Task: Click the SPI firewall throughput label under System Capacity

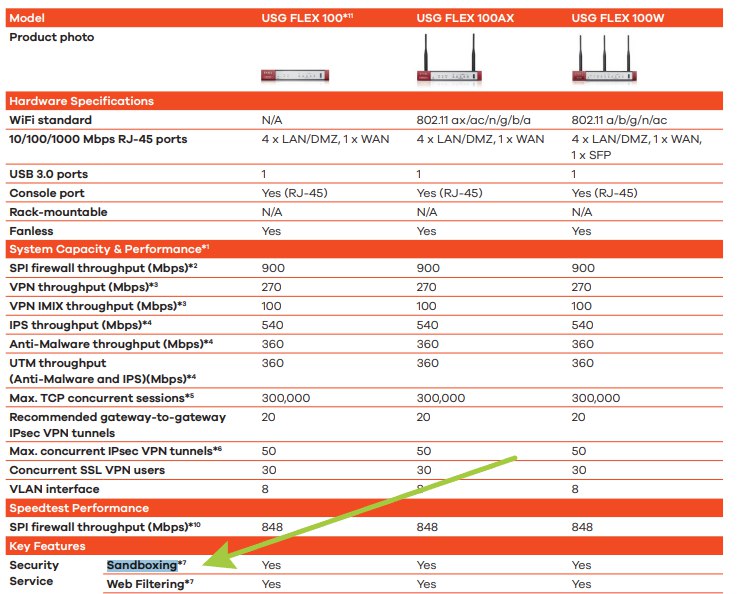Action: click(x=103, y=268)
